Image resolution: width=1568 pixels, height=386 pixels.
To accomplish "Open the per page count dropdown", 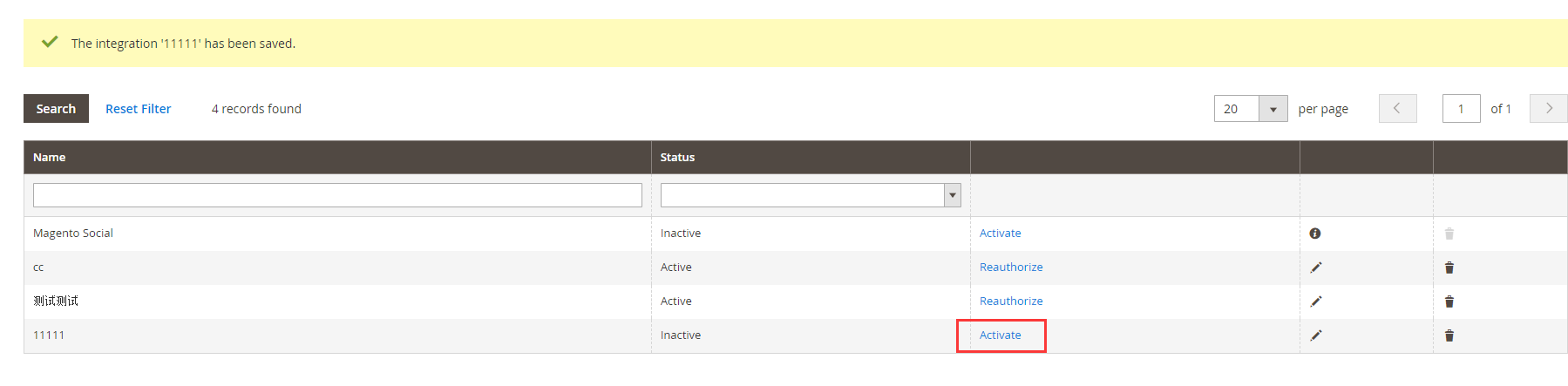I will point(1273,109).
